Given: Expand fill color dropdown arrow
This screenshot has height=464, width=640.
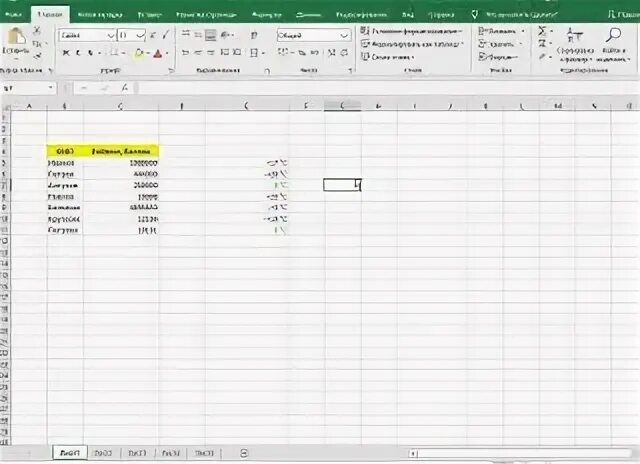Looking at the screenshot, I should [x=147, y=53].
